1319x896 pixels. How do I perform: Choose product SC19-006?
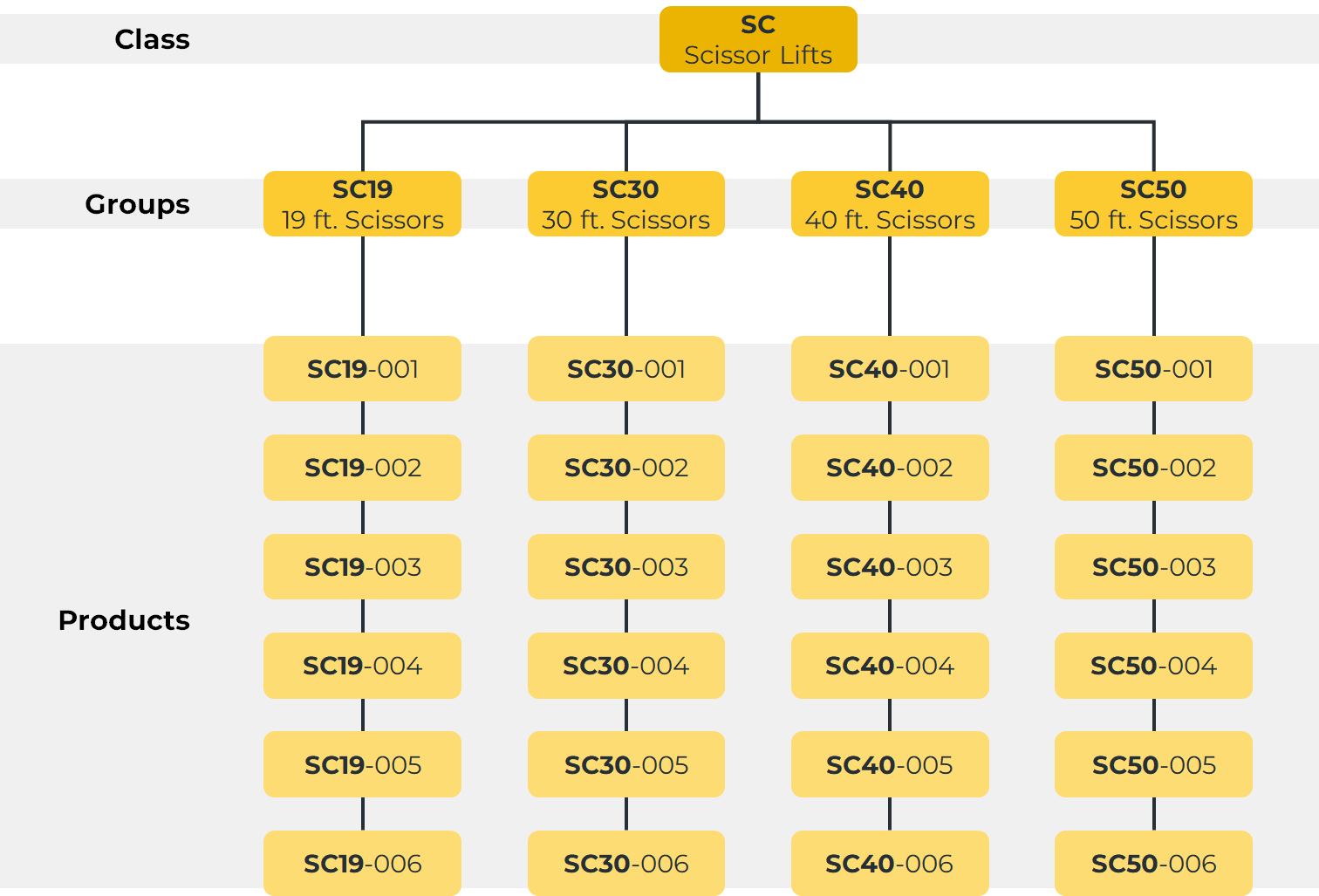click(362, 864)
